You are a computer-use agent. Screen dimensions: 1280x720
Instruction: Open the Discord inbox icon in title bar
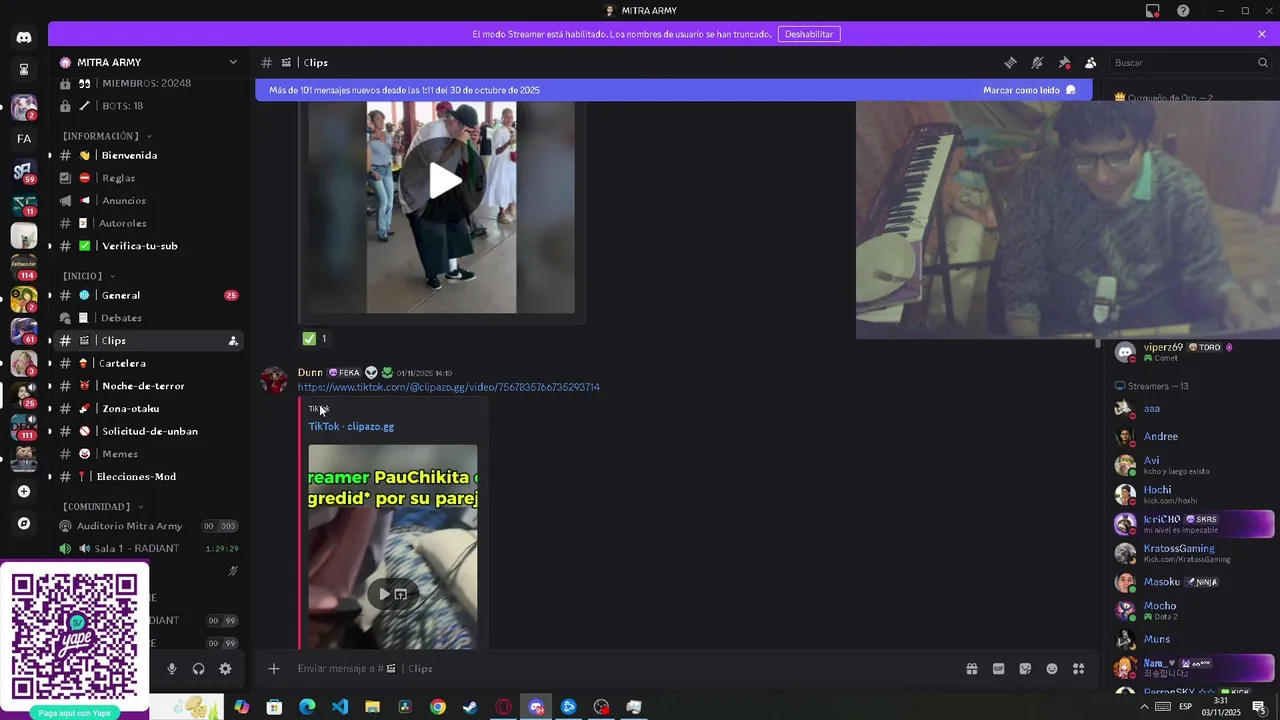(x=1153, y=11)
